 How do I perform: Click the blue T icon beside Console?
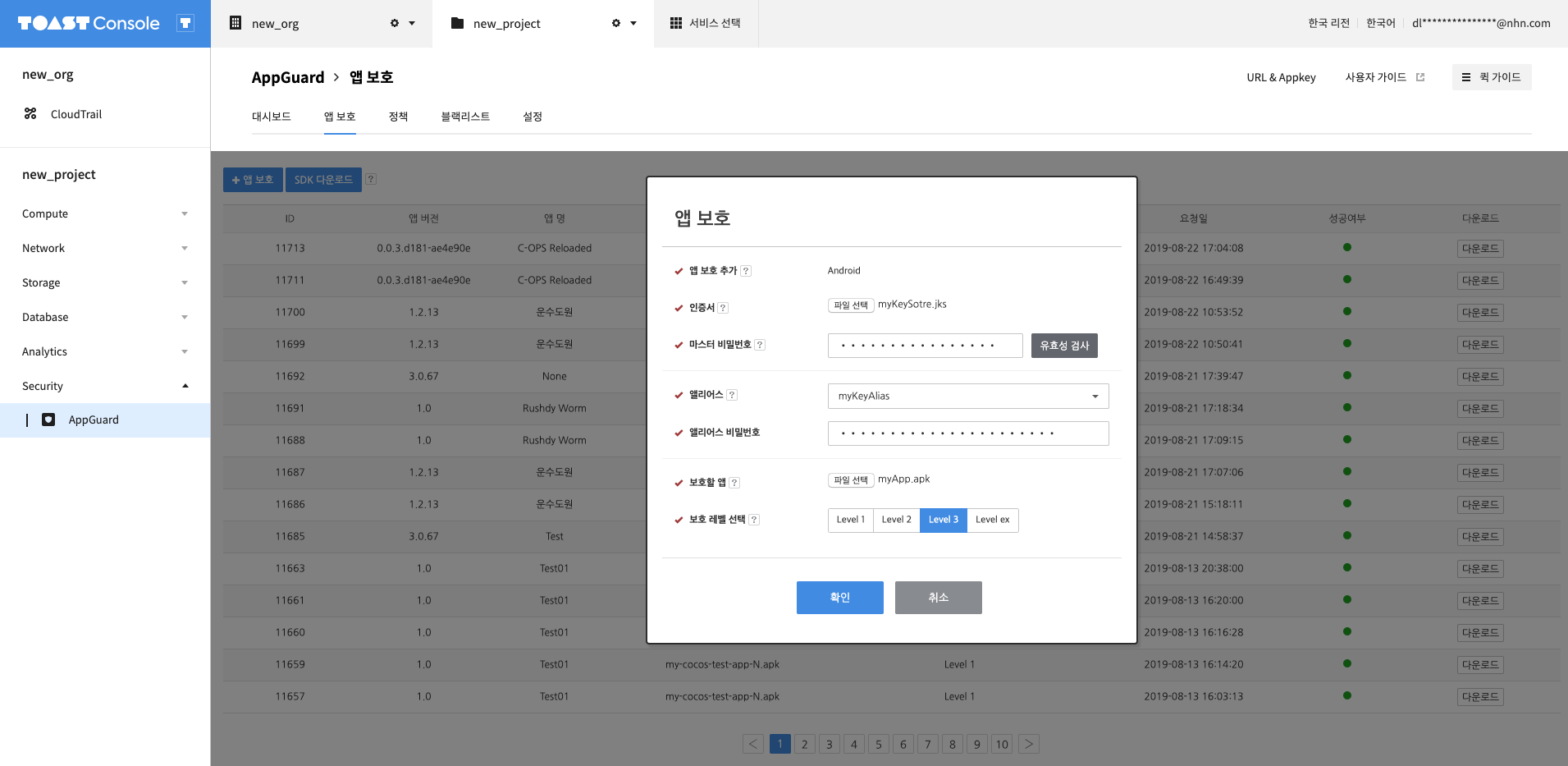point(185,23)
